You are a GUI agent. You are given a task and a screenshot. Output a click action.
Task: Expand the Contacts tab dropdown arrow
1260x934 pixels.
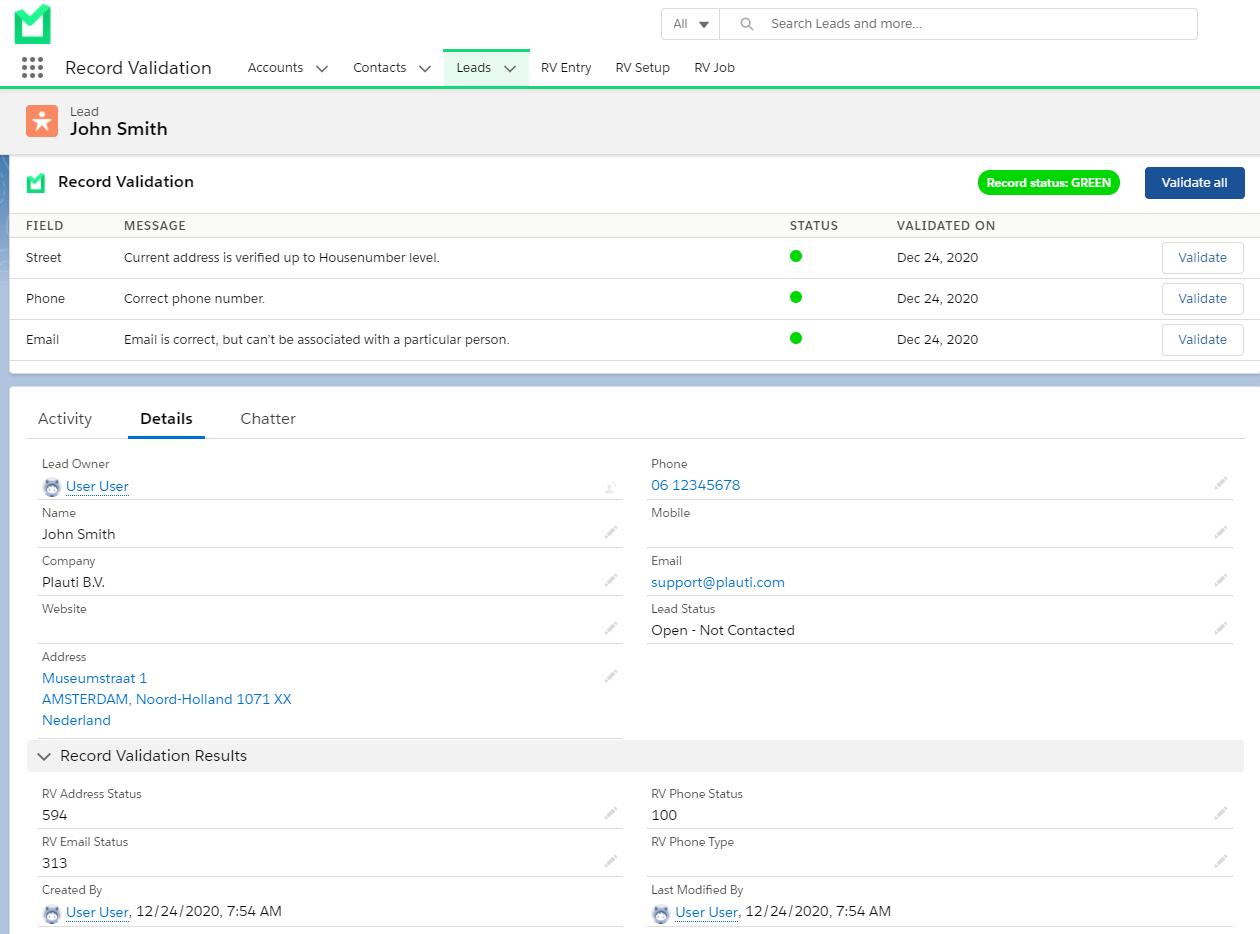pos(425,69)
